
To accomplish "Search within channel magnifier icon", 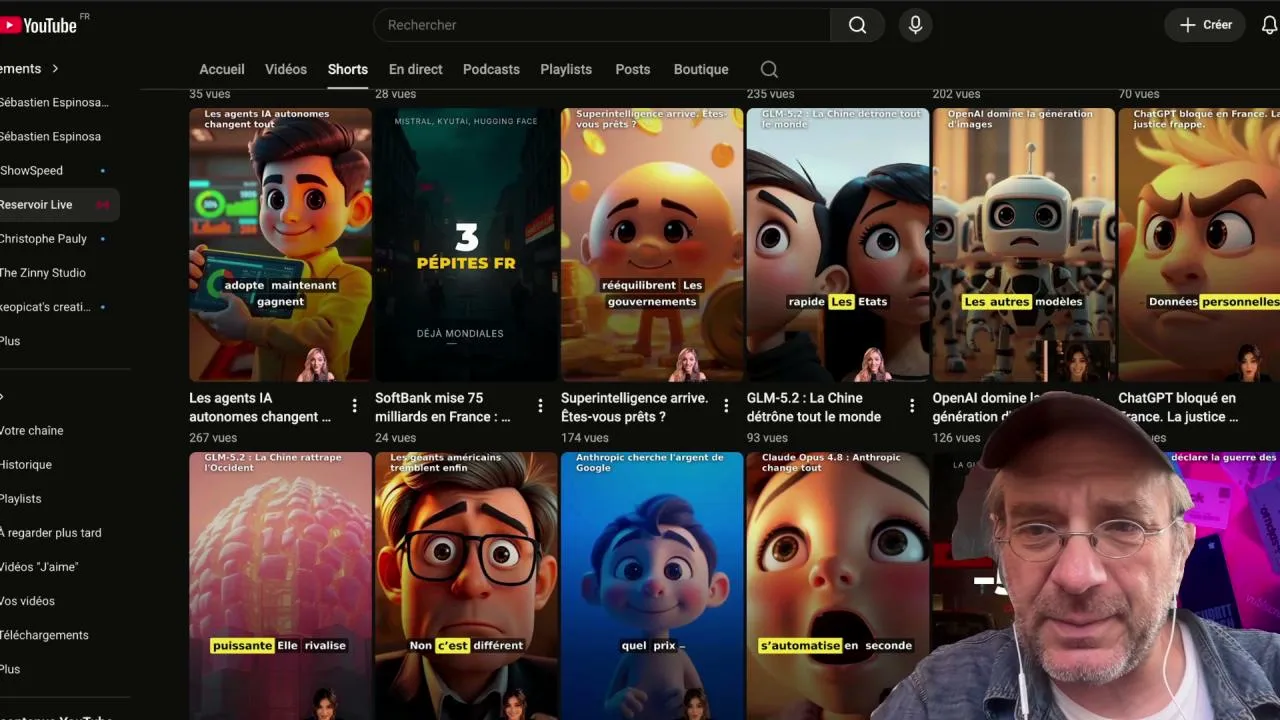I will 769,69.
